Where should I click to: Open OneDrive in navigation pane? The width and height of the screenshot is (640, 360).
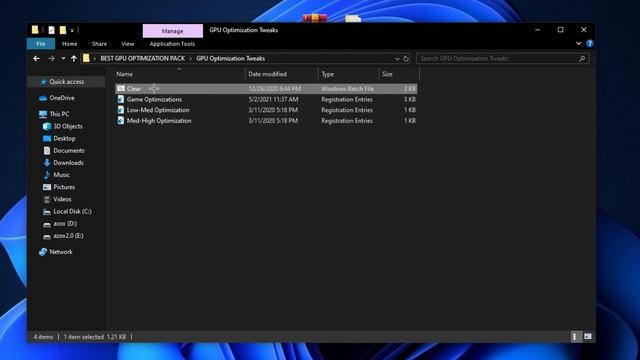[x=62, y=98]
